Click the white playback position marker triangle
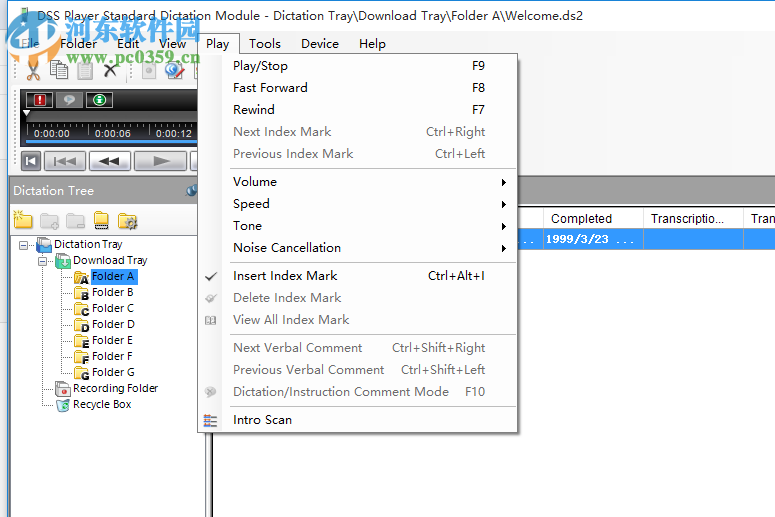Screen dimensions: 775x517 click(x=26, y=114)
